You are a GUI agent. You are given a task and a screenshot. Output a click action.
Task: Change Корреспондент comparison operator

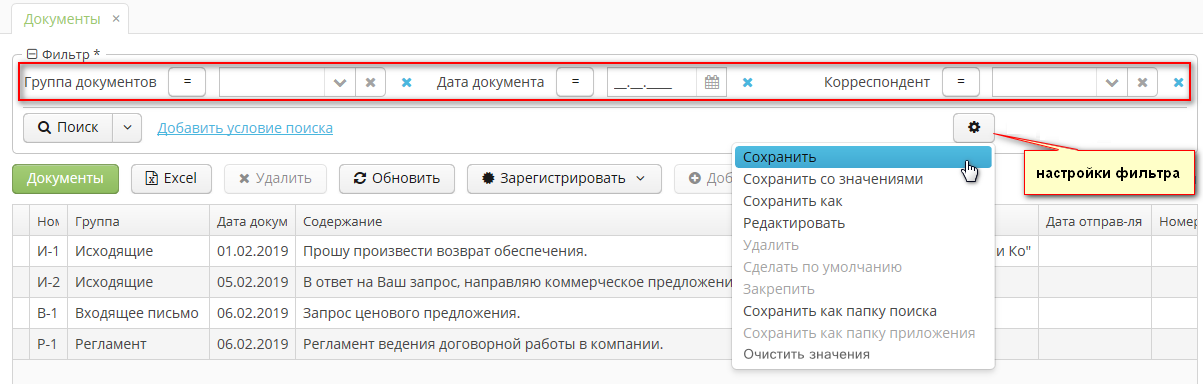960,82
